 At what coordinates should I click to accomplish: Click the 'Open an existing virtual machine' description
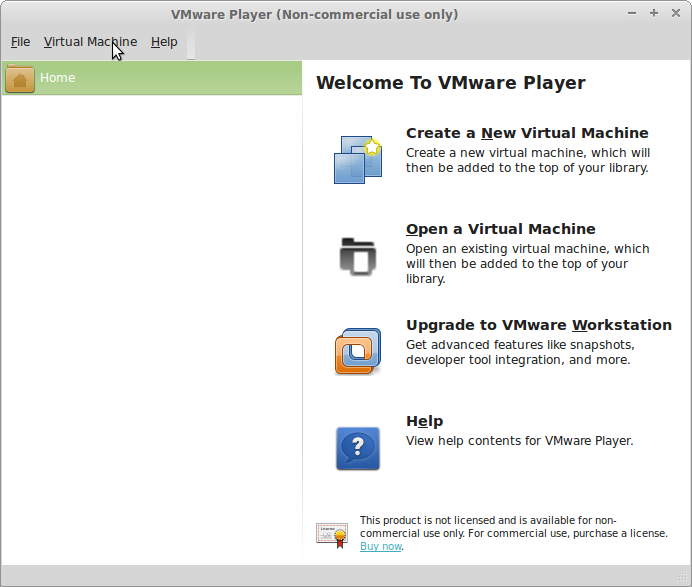click(528, 264)
